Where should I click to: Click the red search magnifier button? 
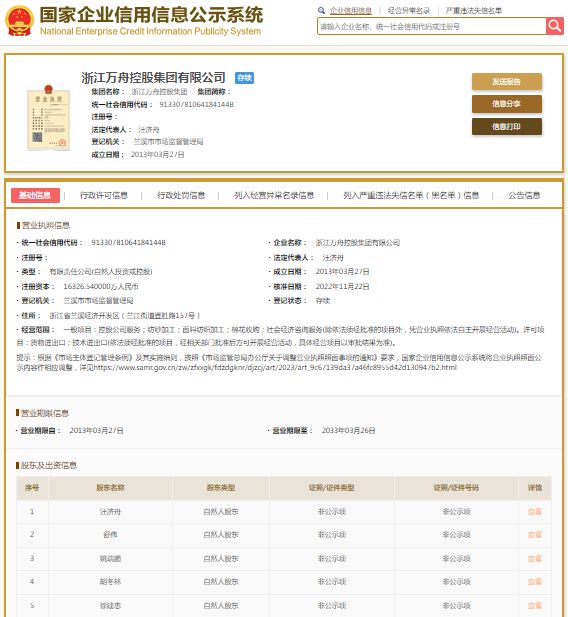pyautogui.click(x=555, y=26)
